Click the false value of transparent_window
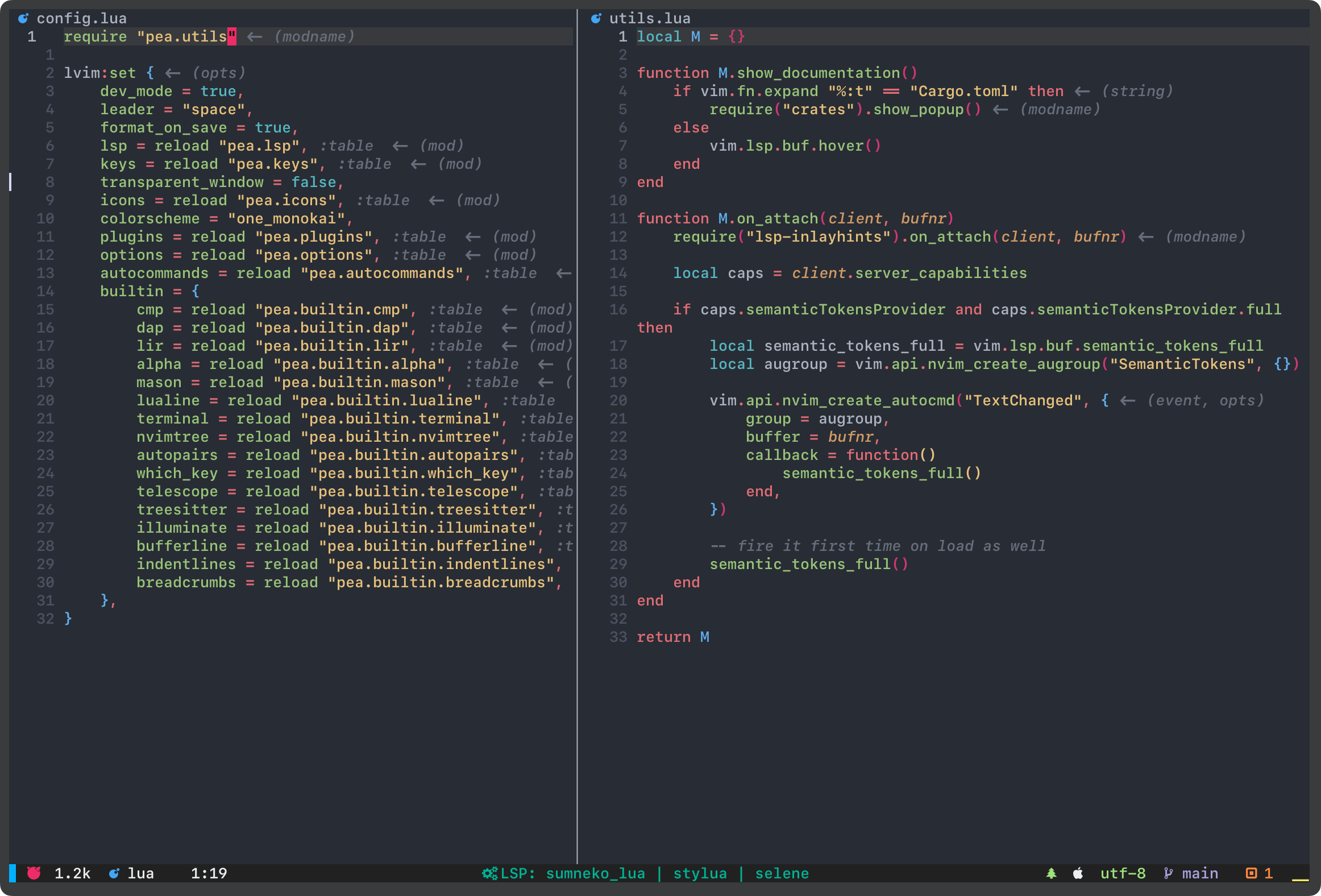The height and width of the screenshot is (896, 1321). click(x=314, y=182)
